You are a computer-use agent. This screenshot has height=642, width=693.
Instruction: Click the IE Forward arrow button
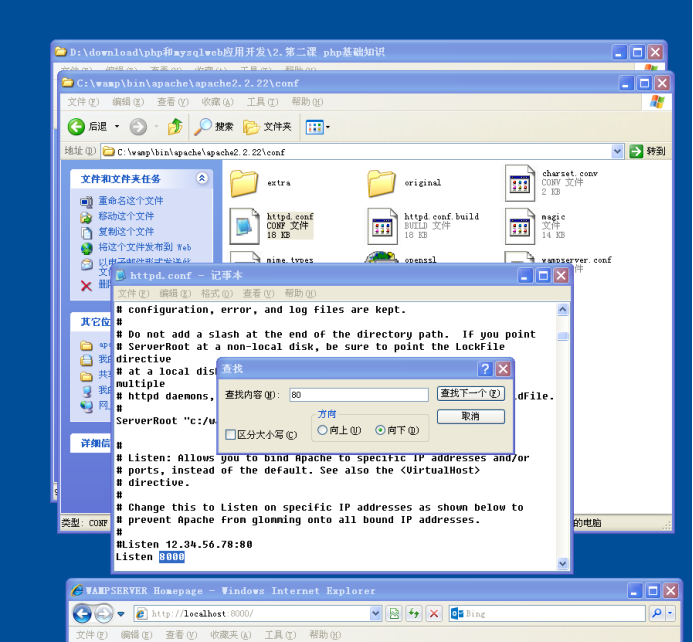[104, 613]
